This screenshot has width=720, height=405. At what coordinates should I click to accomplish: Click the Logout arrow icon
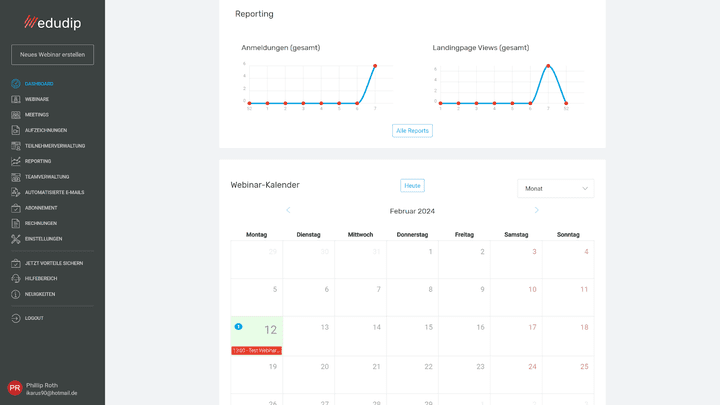16,318
